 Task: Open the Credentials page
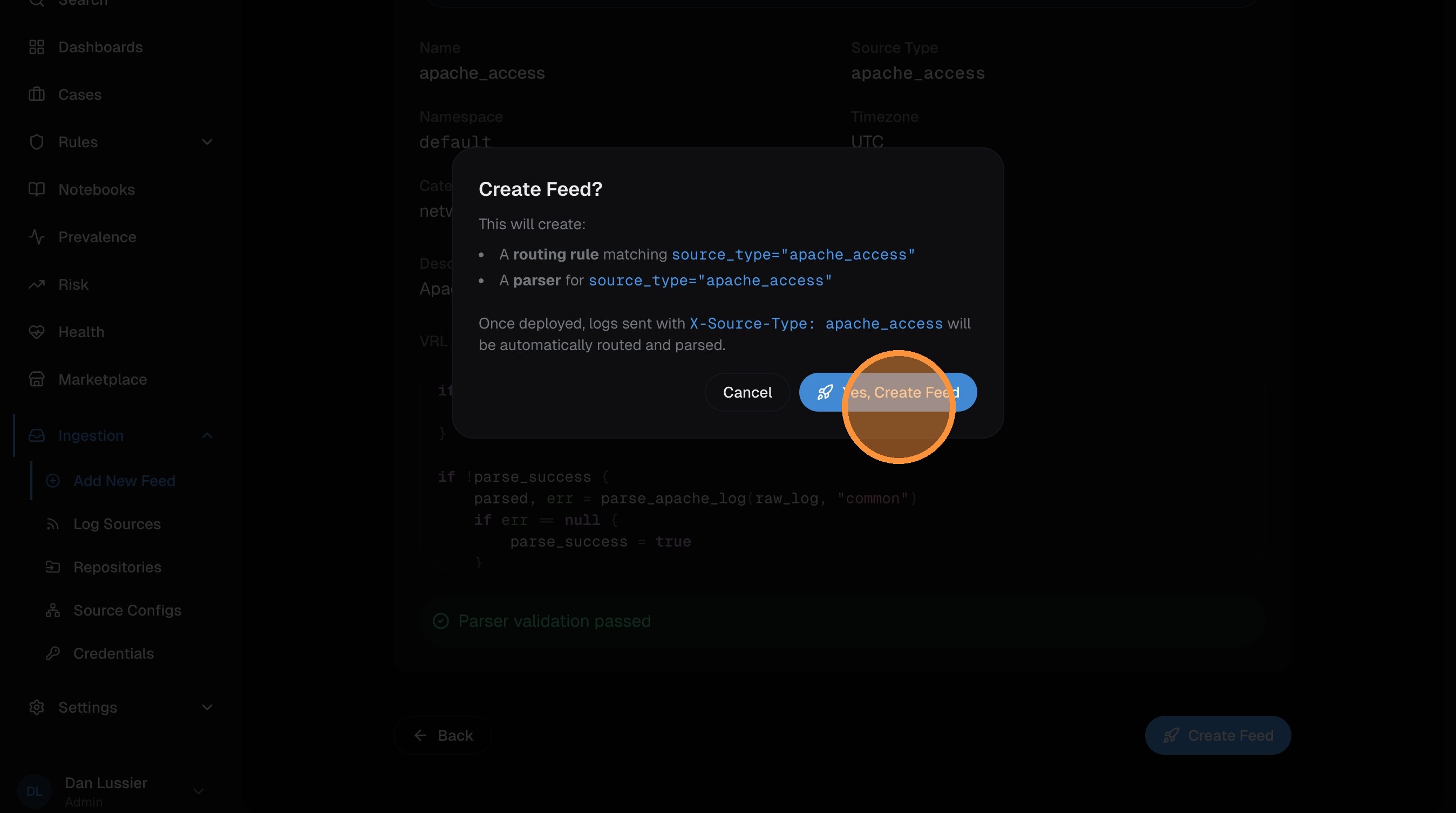click(x=114, y=654)
